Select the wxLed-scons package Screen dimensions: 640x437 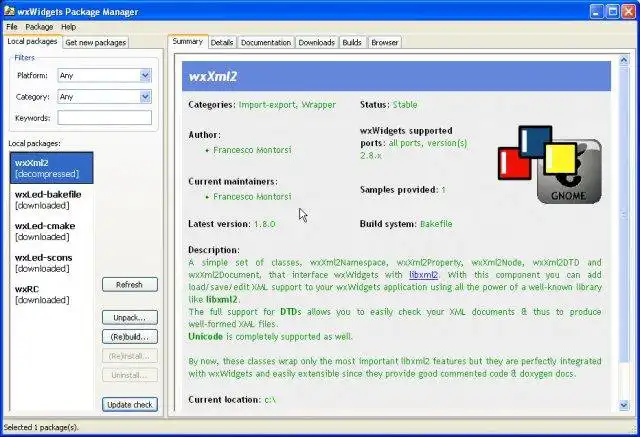(x=51, y=263)
